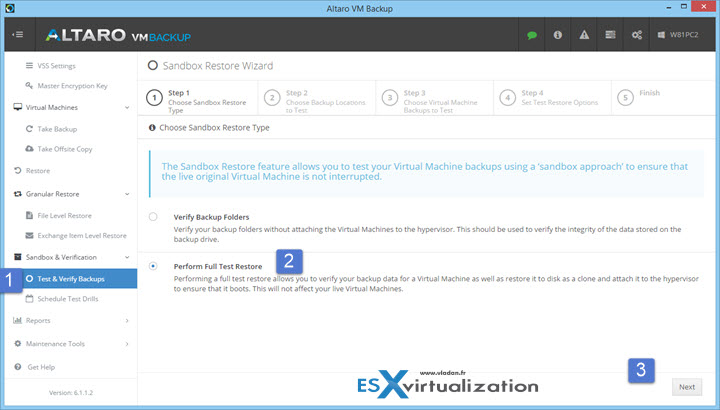The height and width of the screenshot is (410, 720).
Task: Open the Take Backup link
Action: 57,129
